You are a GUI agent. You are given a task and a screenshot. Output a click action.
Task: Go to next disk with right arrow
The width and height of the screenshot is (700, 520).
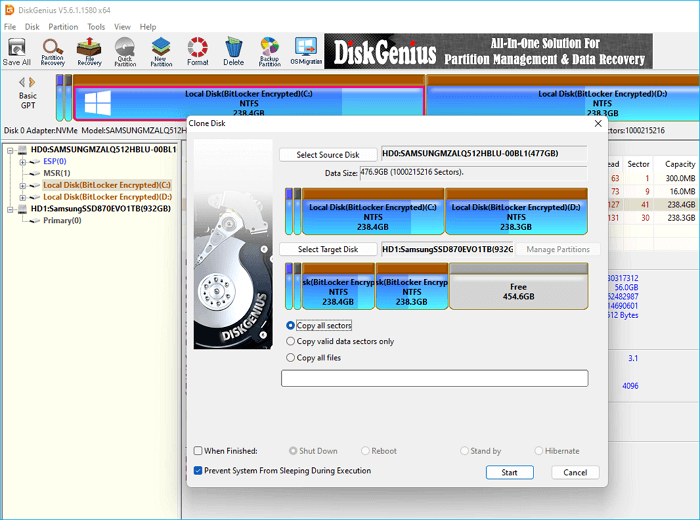coord(32,82)
